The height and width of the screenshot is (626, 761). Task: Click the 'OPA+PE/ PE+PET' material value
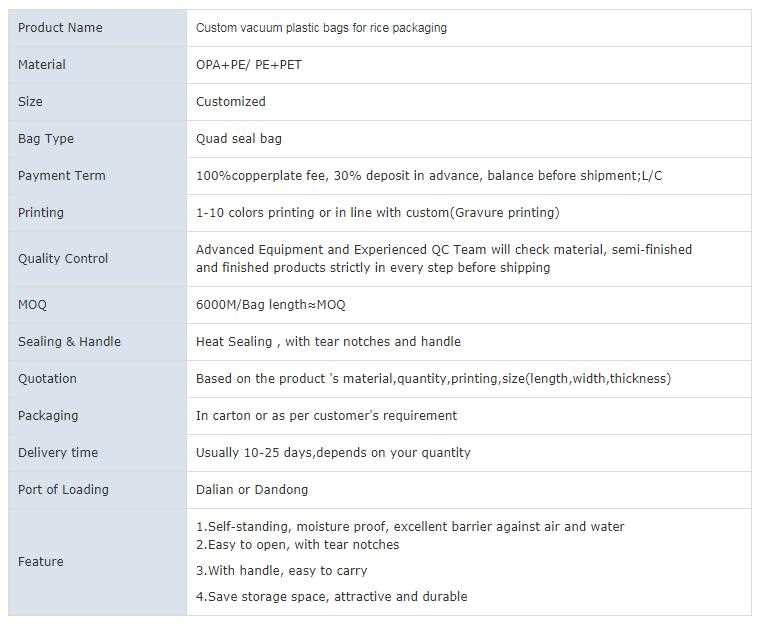(x=249, y=65)
